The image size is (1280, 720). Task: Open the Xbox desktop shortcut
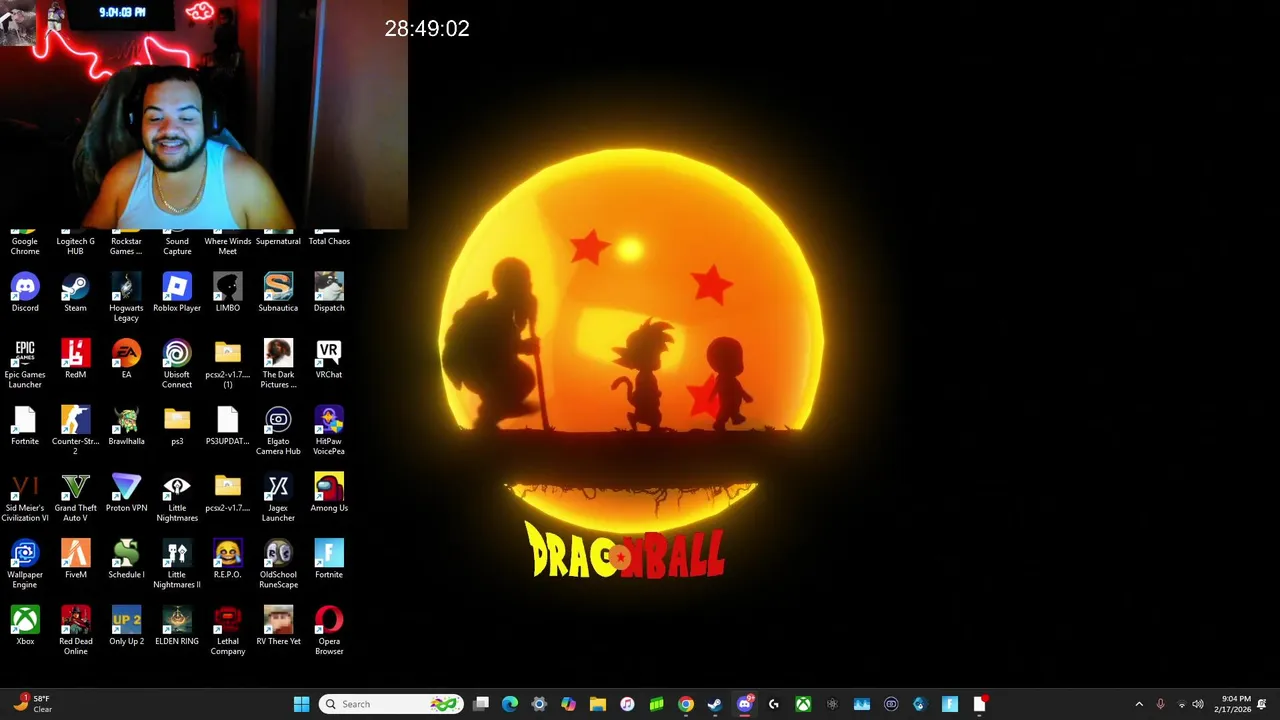[25, 626]
